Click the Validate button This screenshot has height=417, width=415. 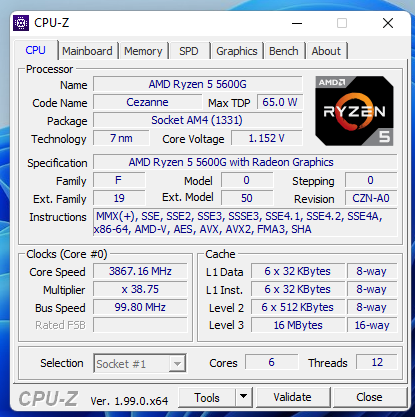292,397
